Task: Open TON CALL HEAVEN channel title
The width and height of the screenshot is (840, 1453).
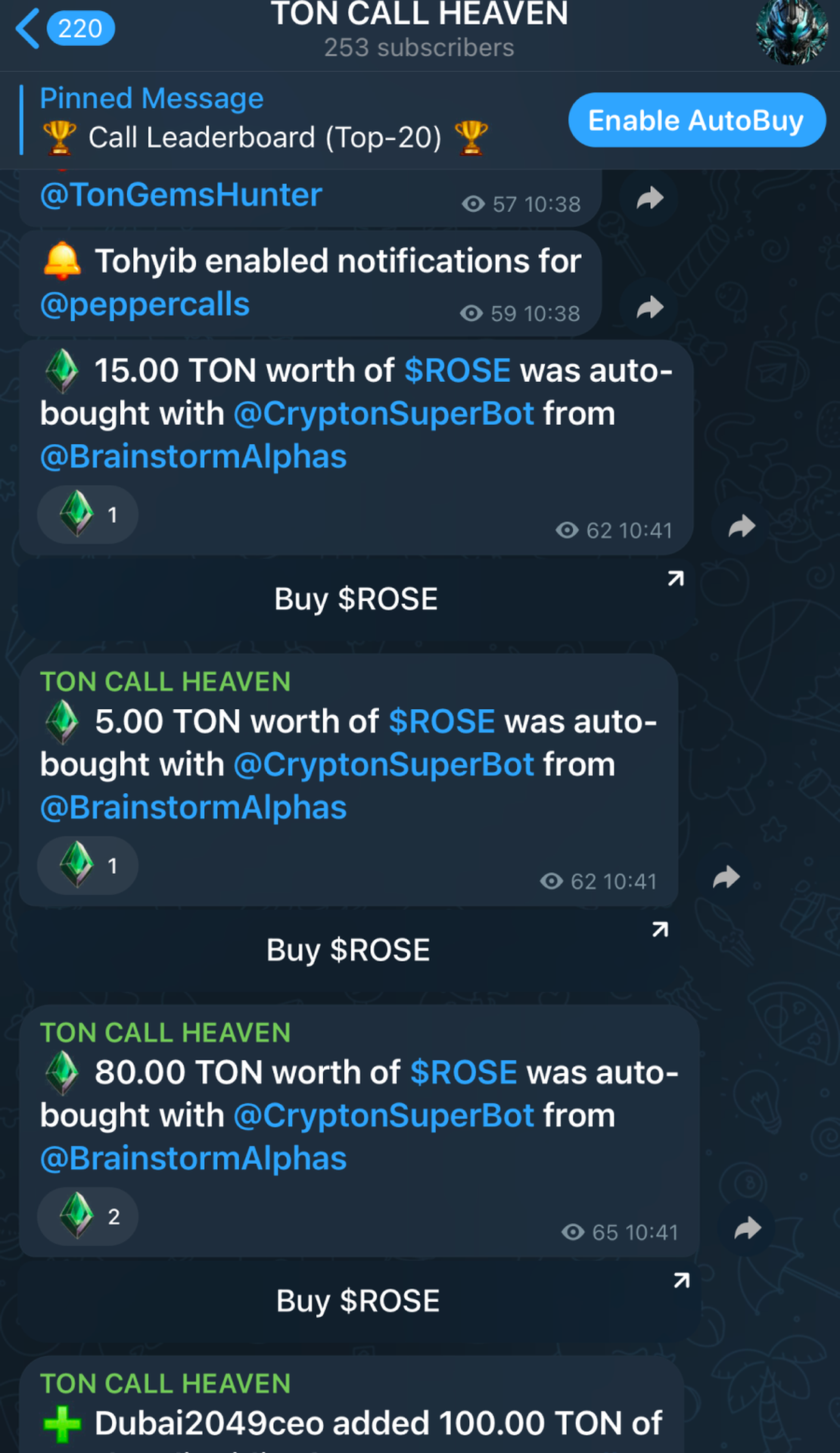Action: tap(419, 15)
